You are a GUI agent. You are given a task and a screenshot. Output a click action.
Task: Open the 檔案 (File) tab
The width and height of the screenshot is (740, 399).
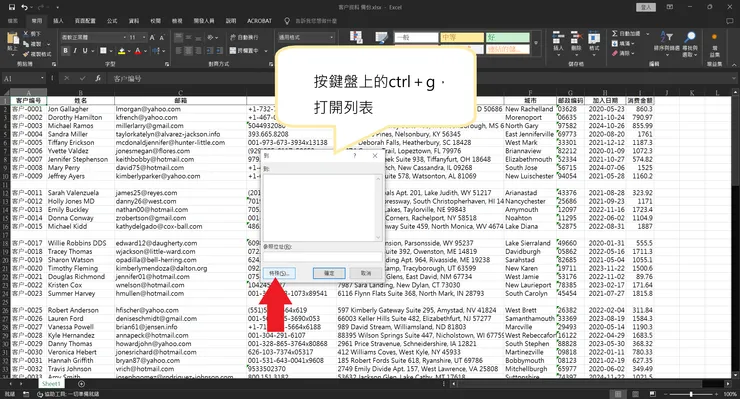pyautogui.click(x=13, y=21)
